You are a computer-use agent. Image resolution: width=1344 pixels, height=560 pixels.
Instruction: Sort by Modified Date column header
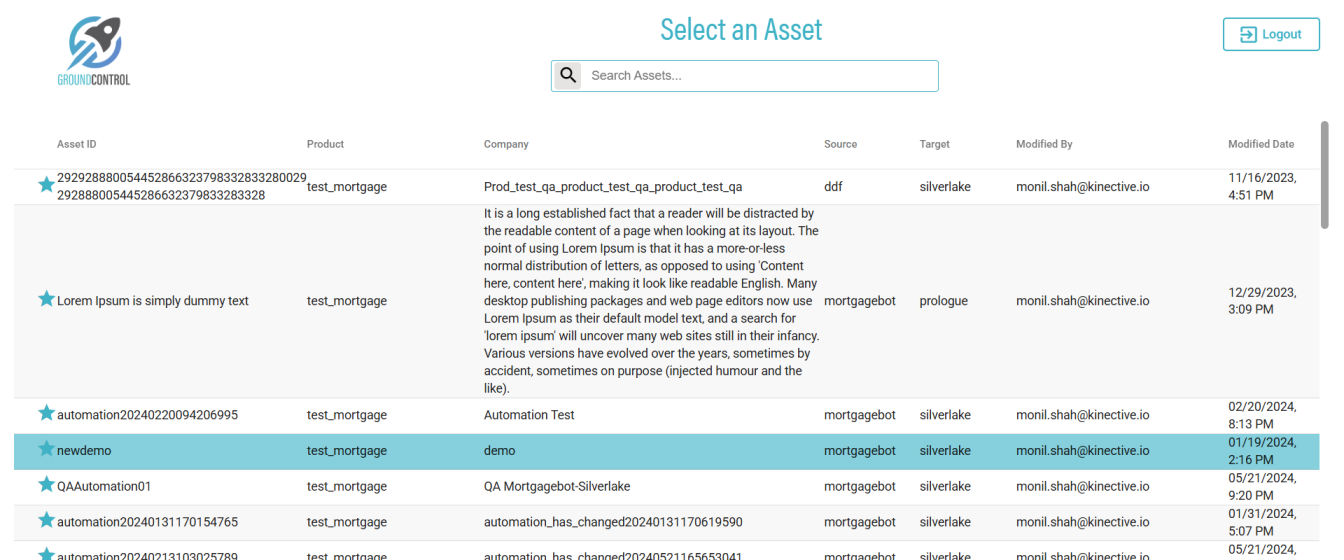(x=1260, y=144)
